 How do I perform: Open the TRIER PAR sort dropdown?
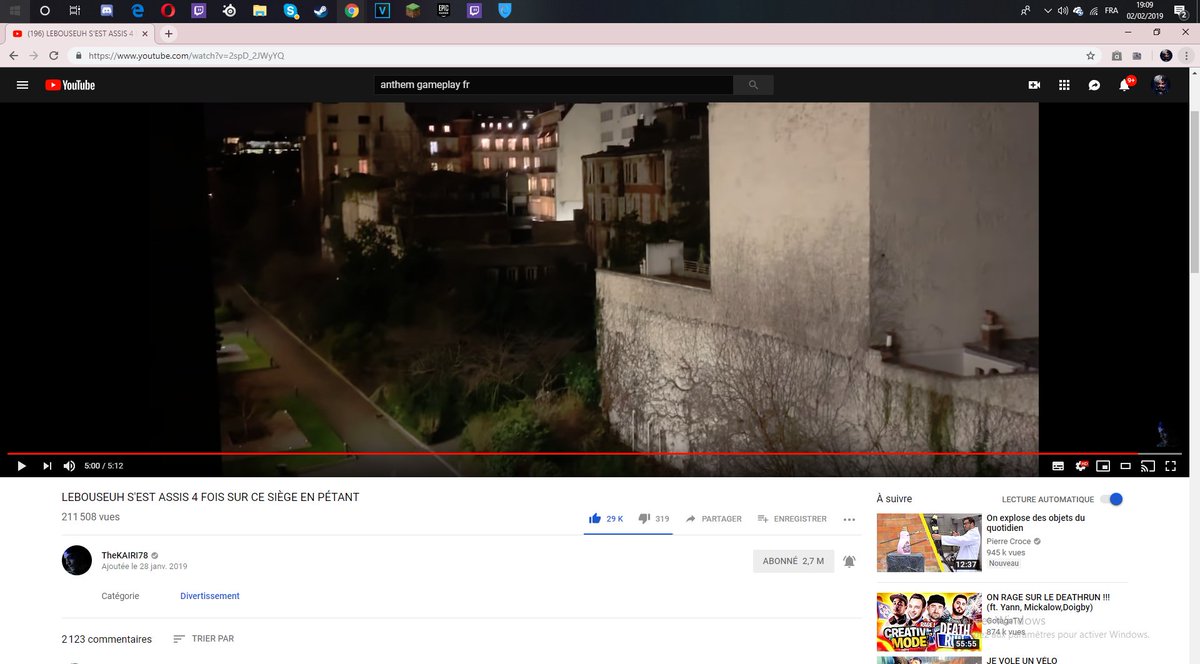point(203,639)
